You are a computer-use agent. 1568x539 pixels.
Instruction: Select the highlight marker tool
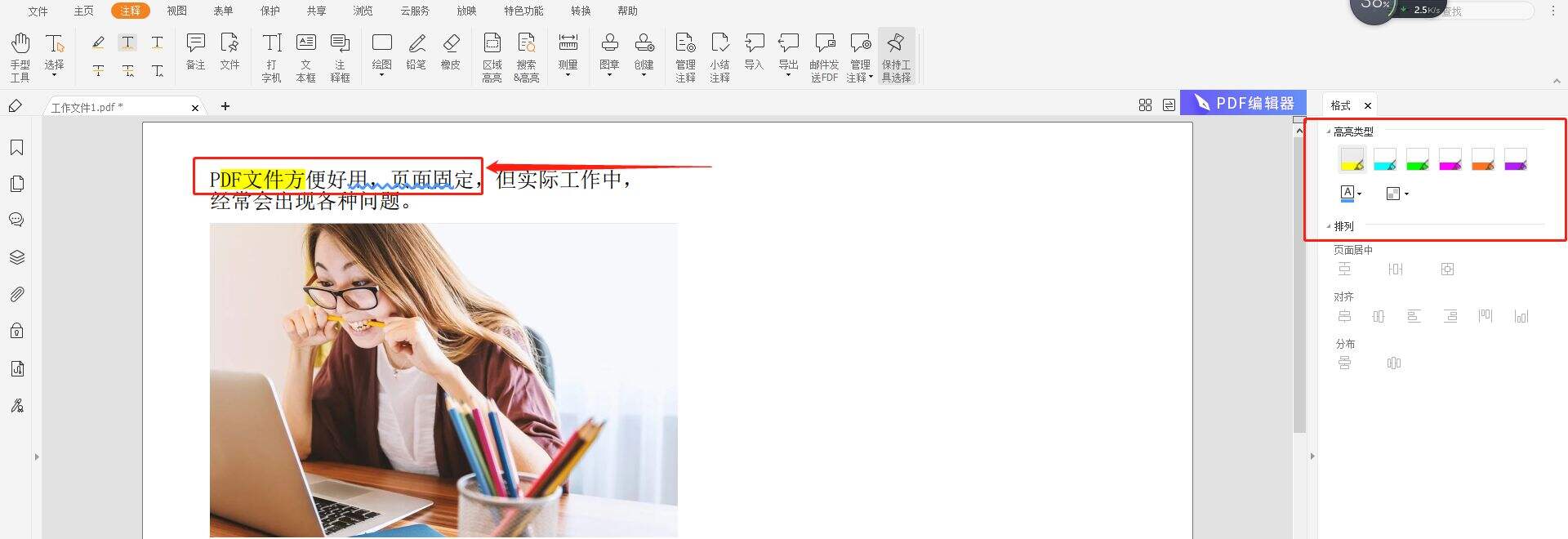click(98, 42)
